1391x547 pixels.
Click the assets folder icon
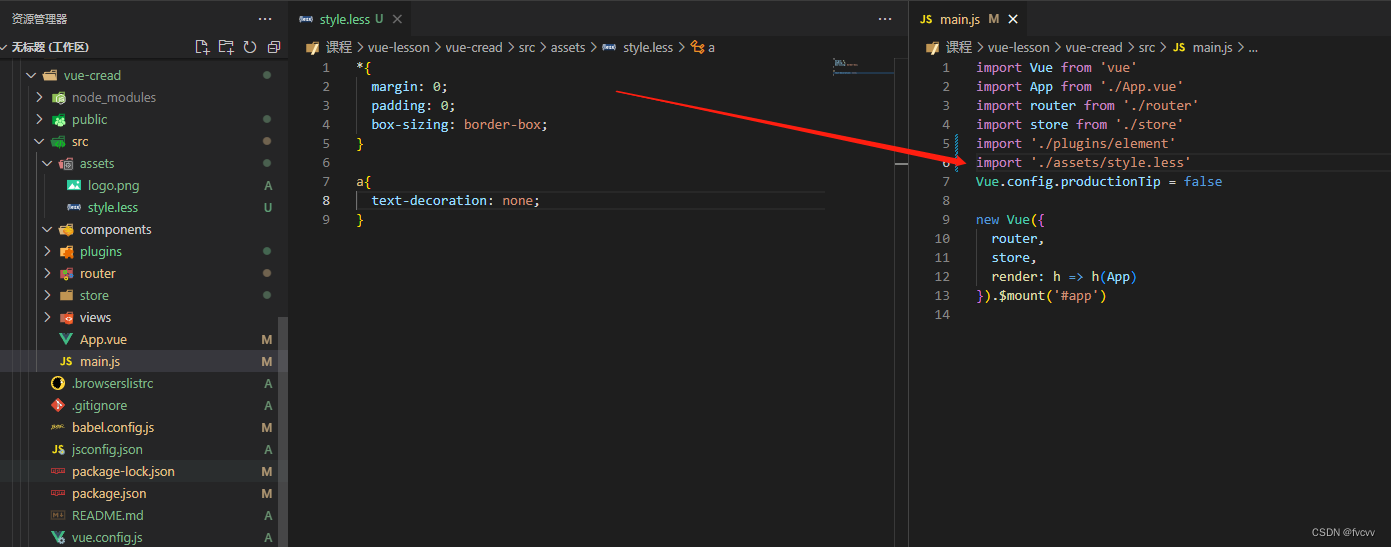(67, 163)
